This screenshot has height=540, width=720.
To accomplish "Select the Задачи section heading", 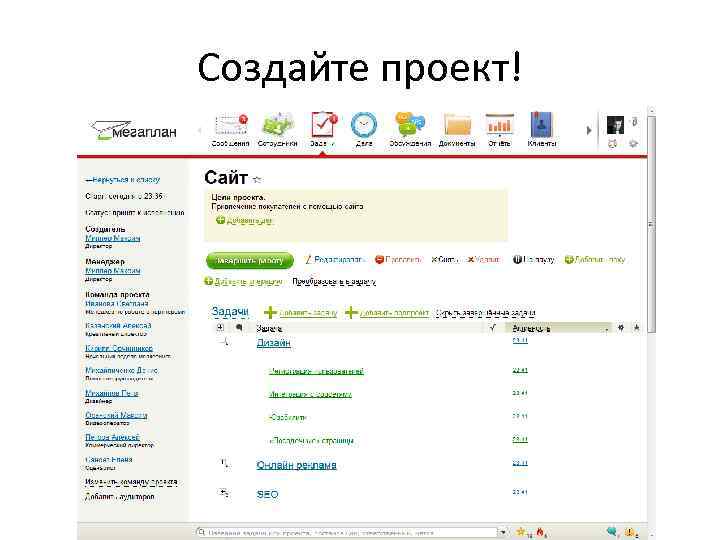I will click(230, 312).
